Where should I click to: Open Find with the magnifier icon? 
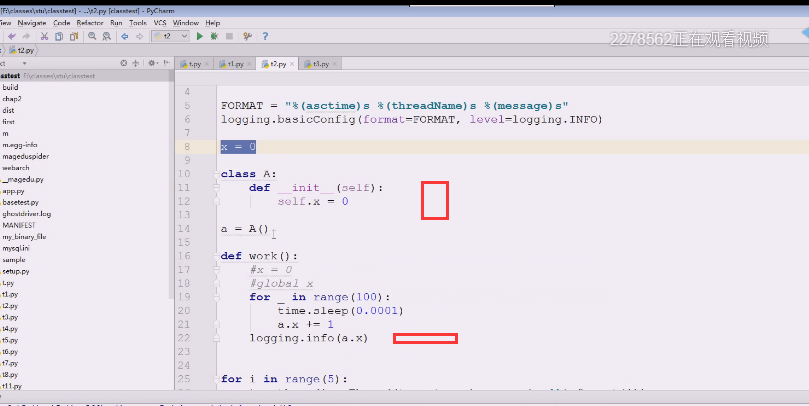tap(92, 36)
